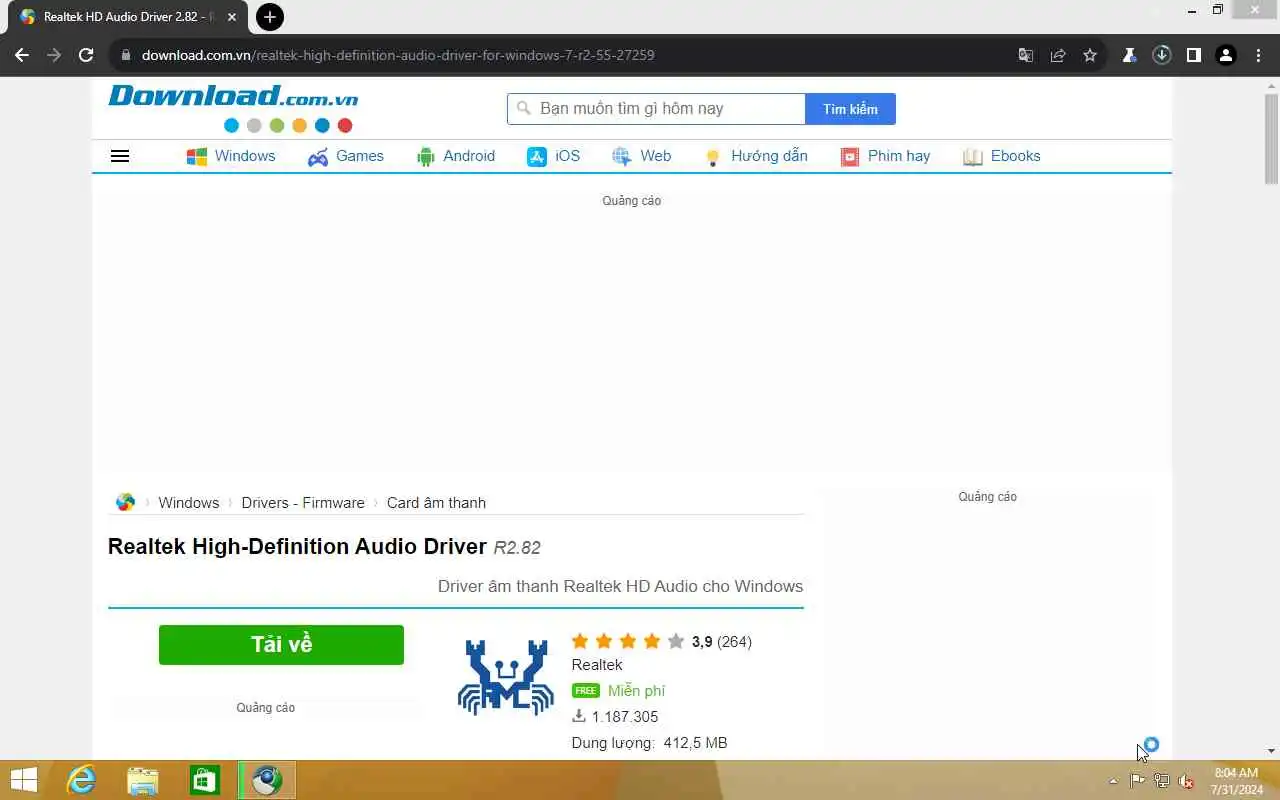Go to Drivers - Firmware breadcrumb

303,503
